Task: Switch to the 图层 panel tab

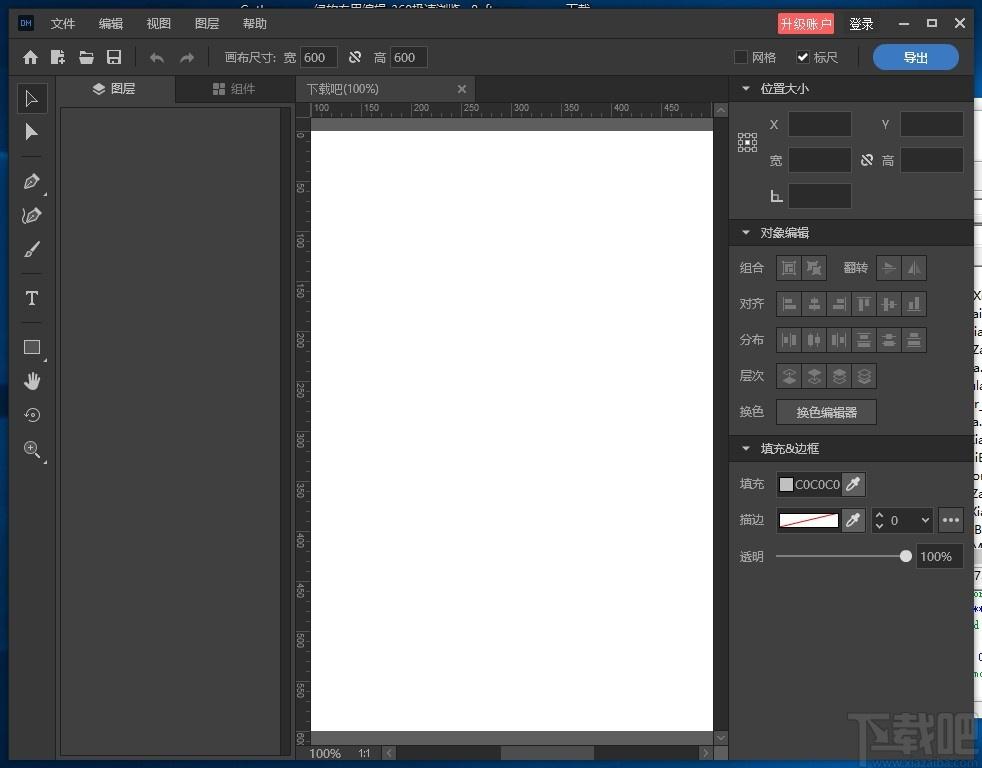Action: pyautogui.click(x=115, y=89)
